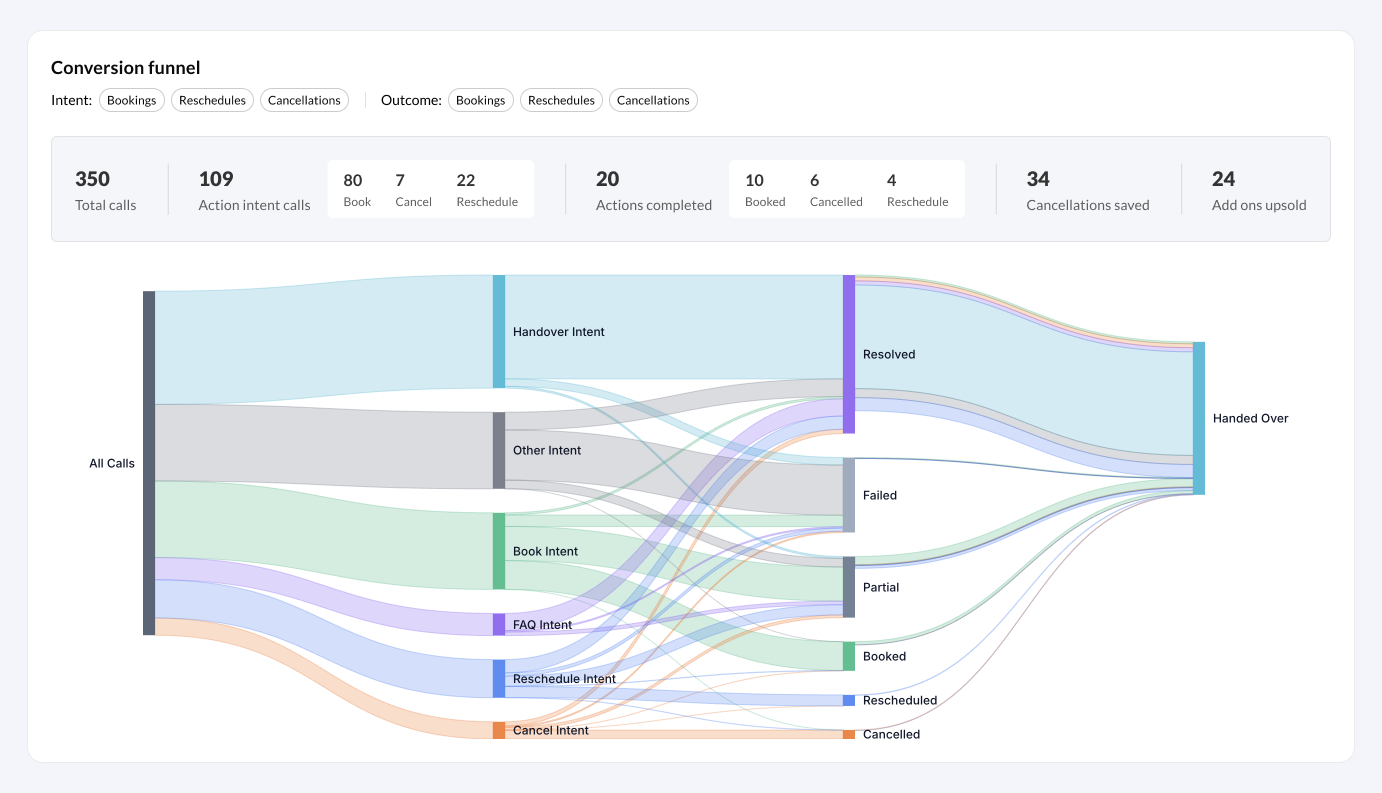The width and height of the screenshot is (1382, 793).
Task: Toggle the Intent Cancellations filter chip
Action: [304, 100]
